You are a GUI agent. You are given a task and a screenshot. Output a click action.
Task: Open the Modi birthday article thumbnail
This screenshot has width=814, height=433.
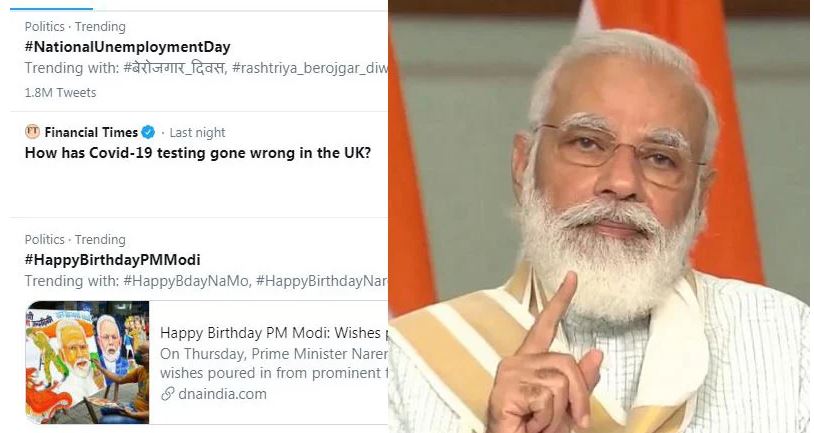click(87, 362)
